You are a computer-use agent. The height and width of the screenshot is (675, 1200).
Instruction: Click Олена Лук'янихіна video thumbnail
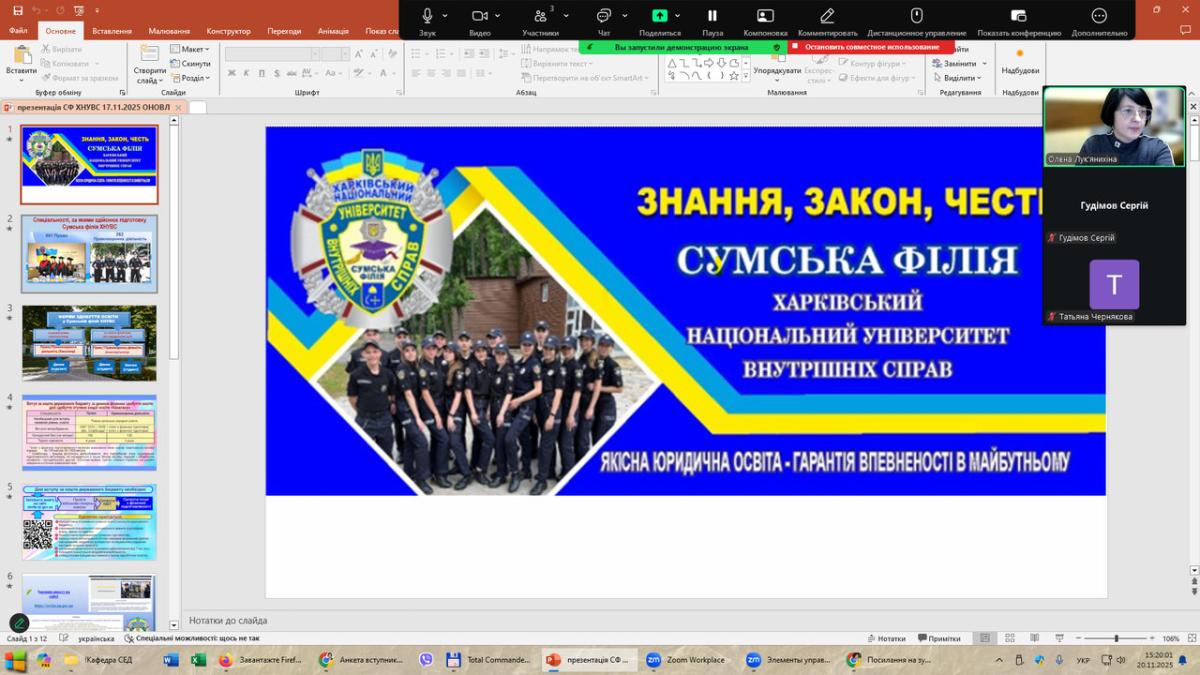click(x=1114, y=126)
